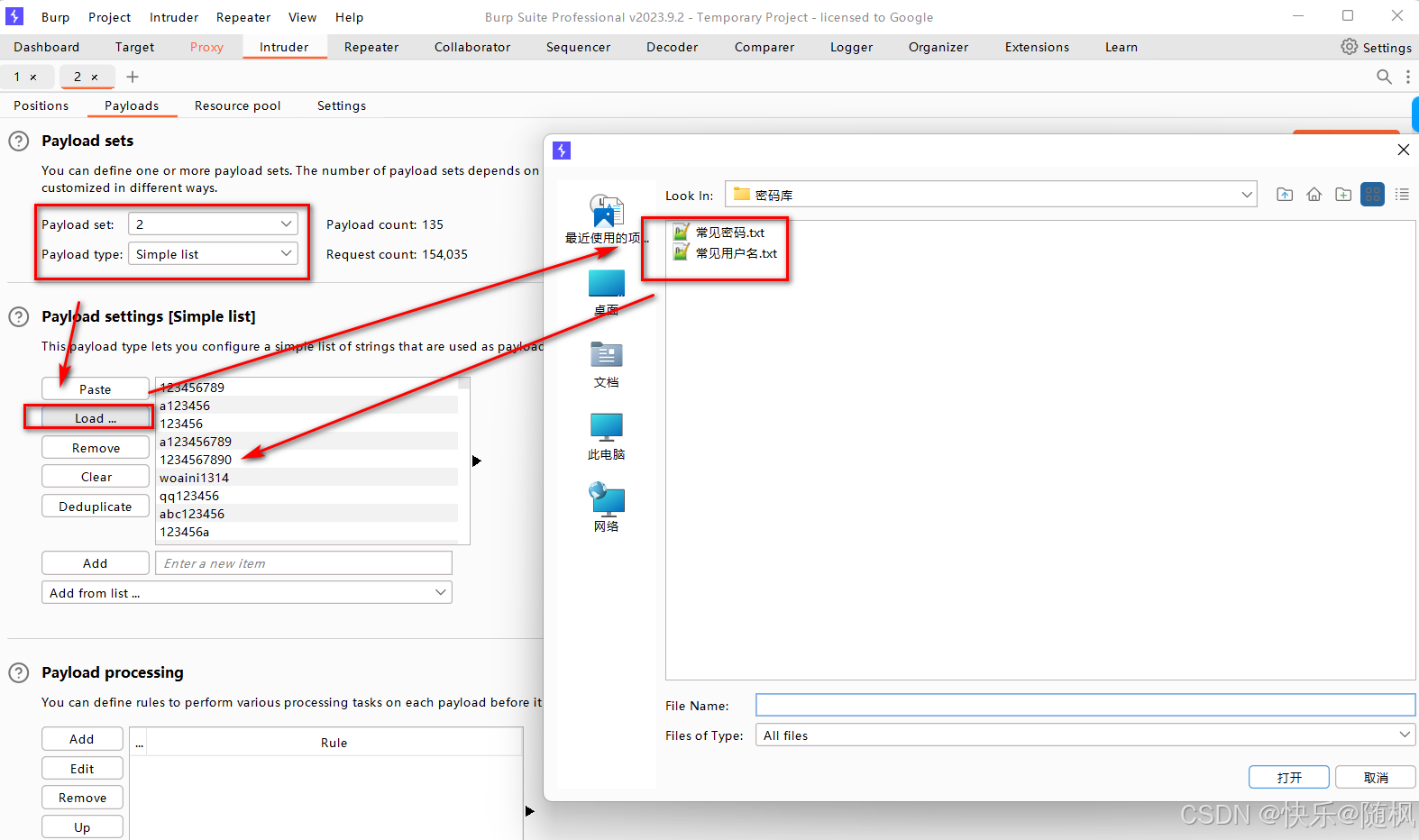The height and width of the screenshot is (840, 1419).
Task: Click the Deduplicate button
Action: coord(96,506)
